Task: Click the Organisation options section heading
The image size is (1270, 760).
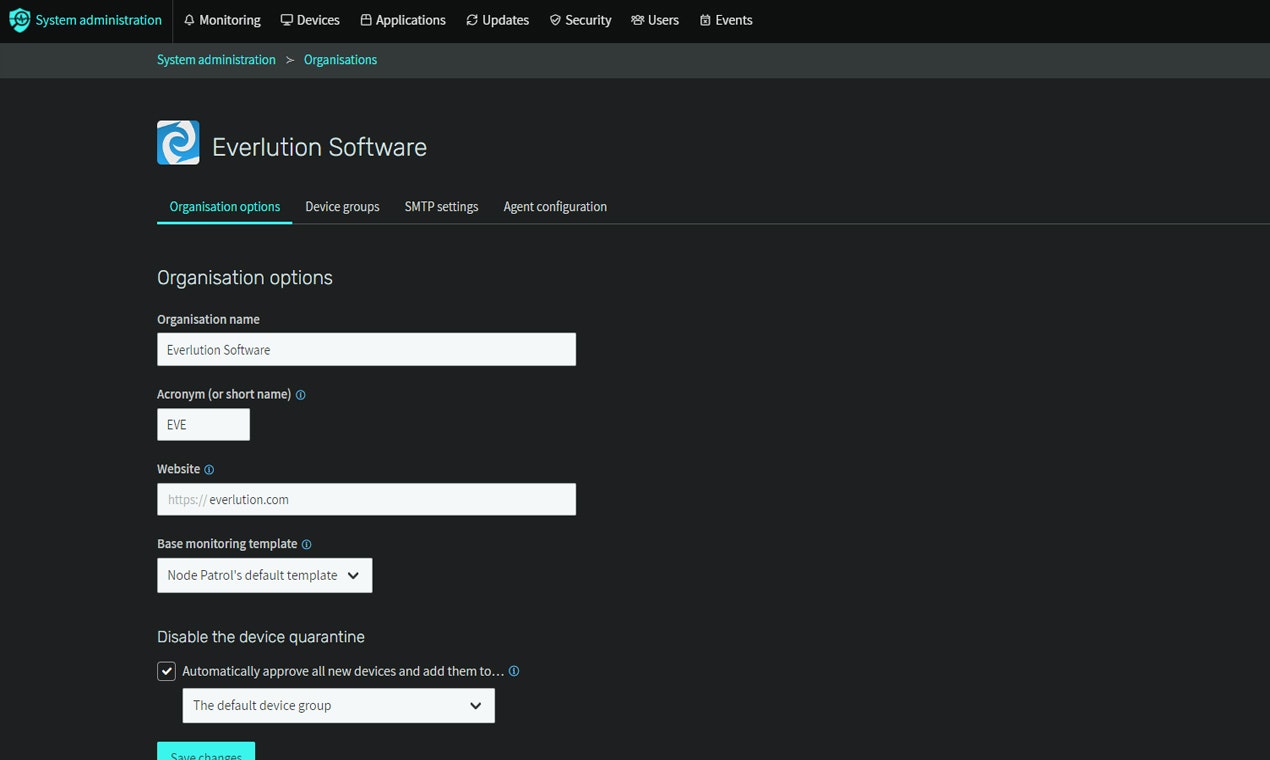Action: (x=245, y=278)
